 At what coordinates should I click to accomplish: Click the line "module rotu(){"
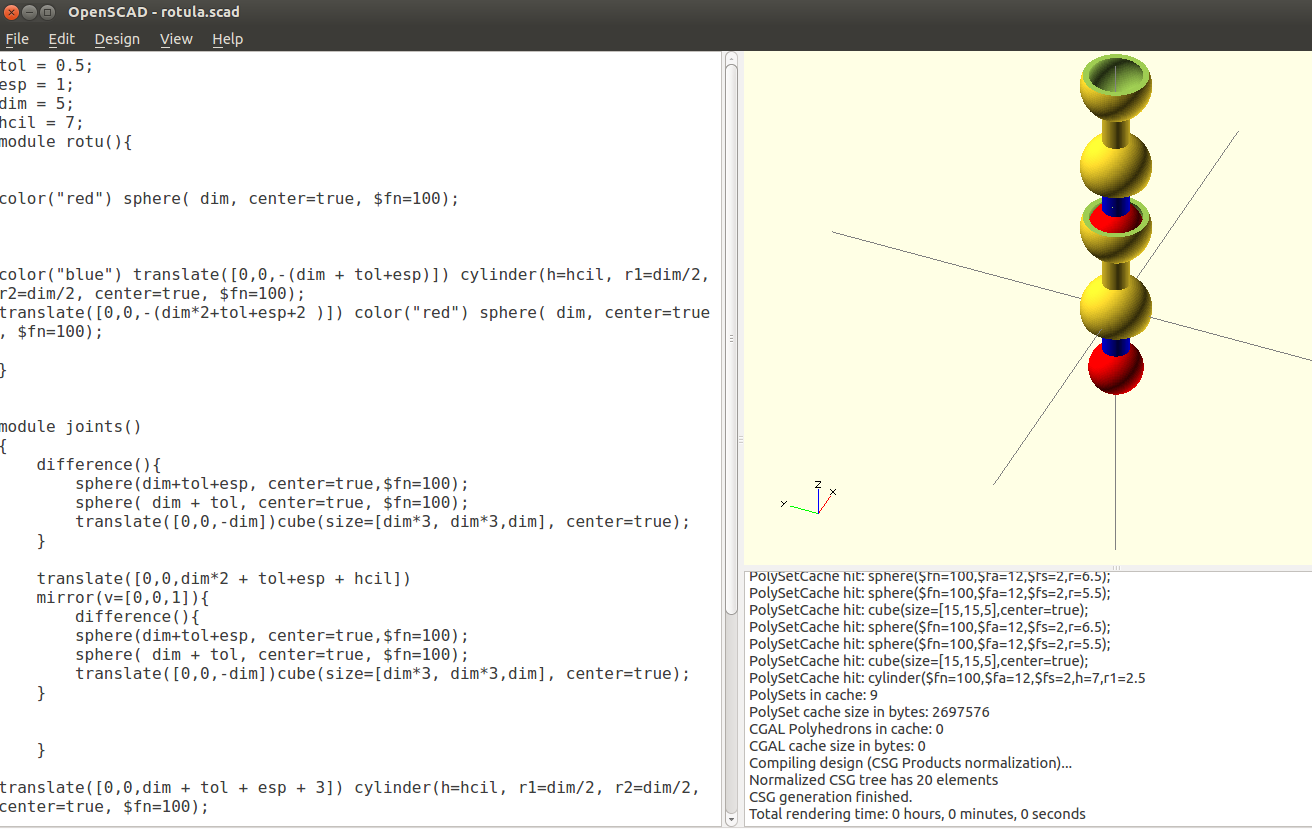click(66, 142)
